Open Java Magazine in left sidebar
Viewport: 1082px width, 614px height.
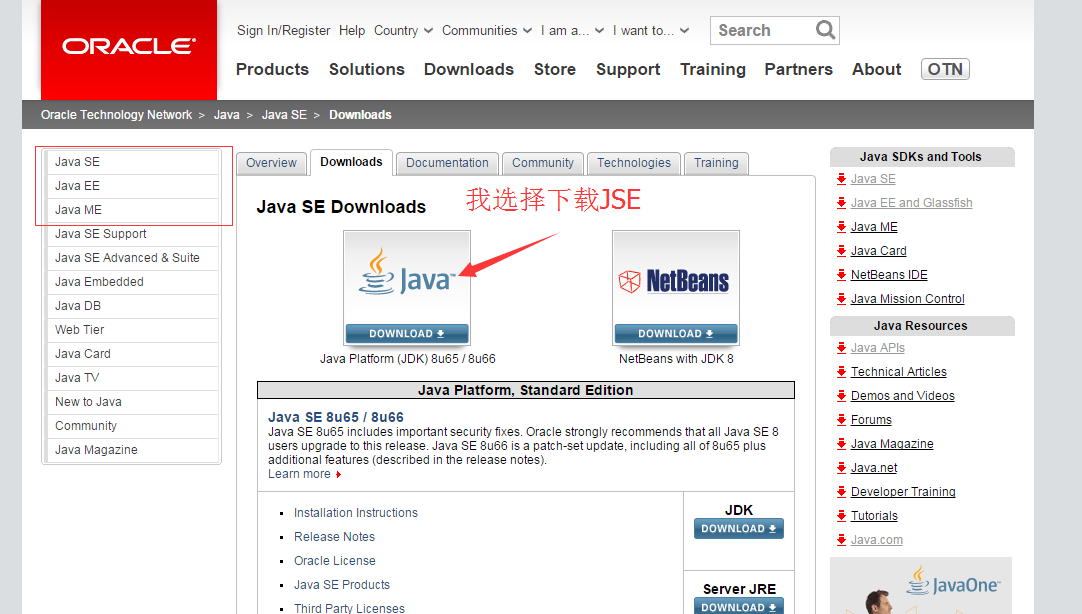tap(132, 450)
